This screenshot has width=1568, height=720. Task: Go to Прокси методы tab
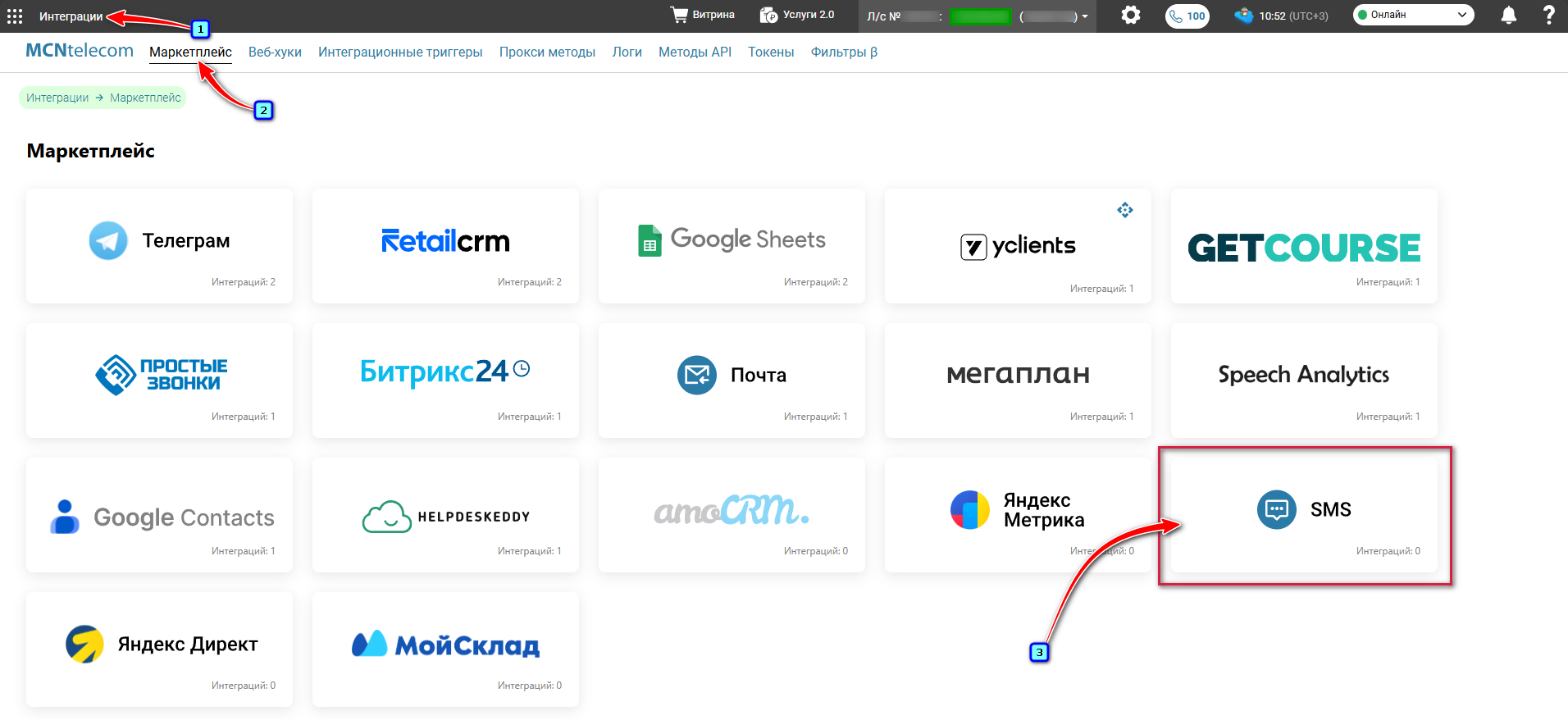point(547,52)
